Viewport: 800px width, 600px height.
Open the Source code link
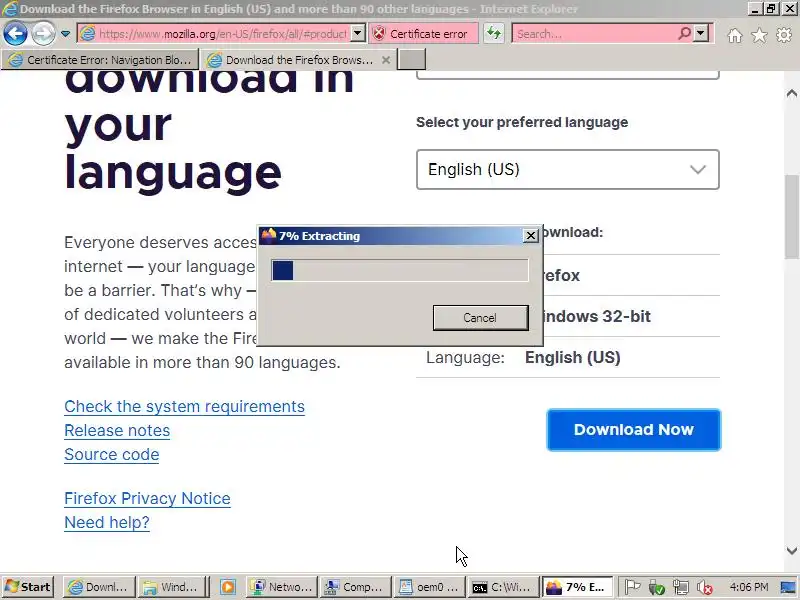click(112, 455)
